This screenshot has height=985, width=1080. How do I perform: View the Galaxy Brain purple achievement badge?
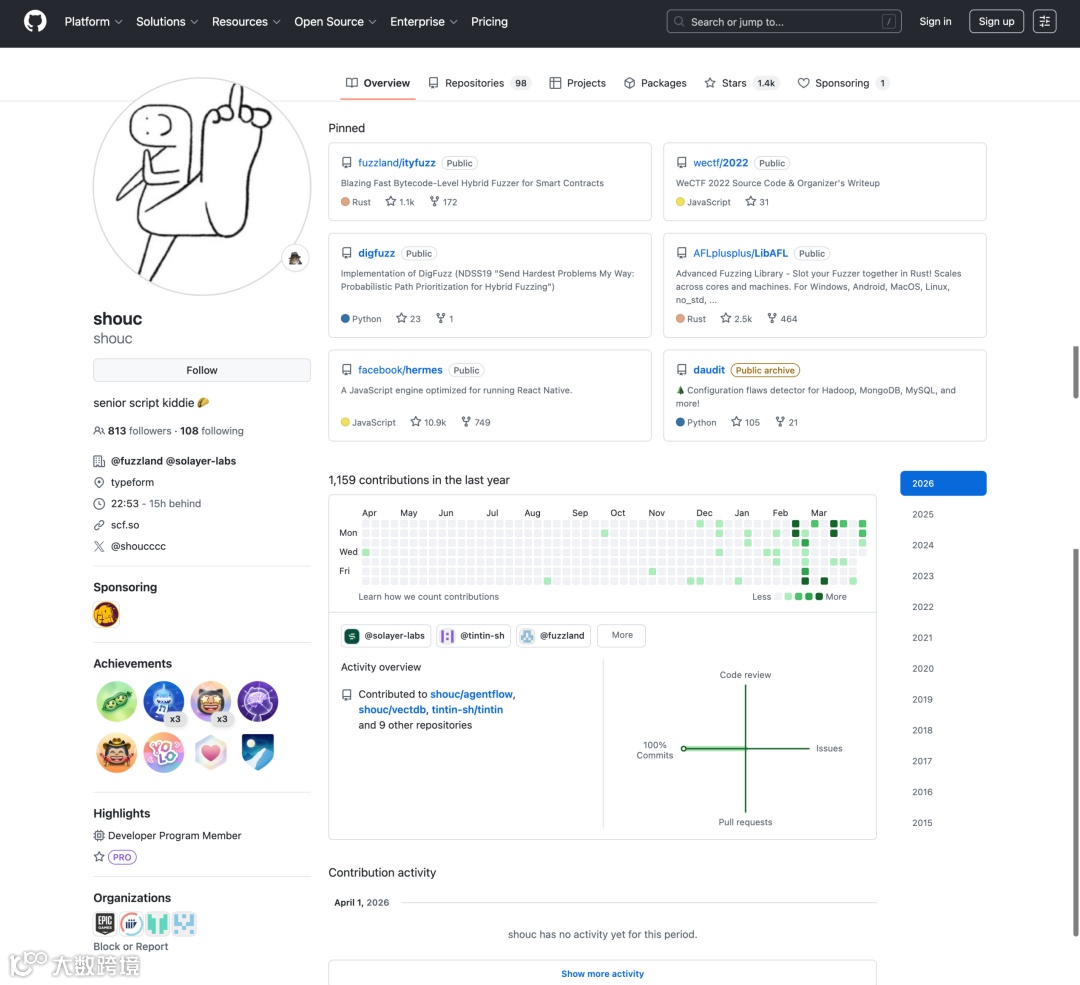258,701
